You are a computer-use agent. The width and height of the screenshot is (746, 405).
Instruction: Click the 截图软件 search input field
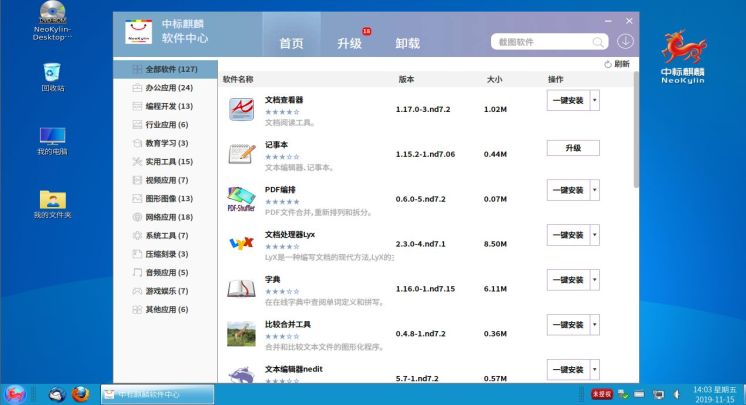click(x=540, y=42)
